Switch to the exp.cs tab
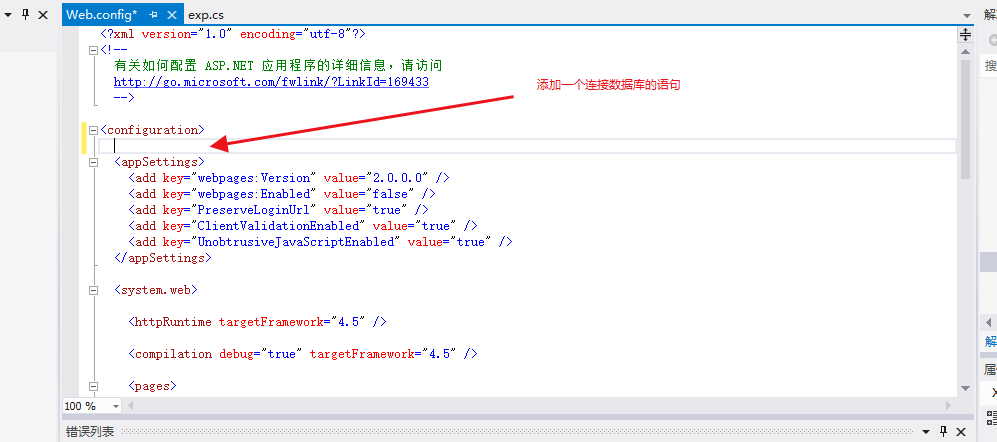 (x=206, y=14)
